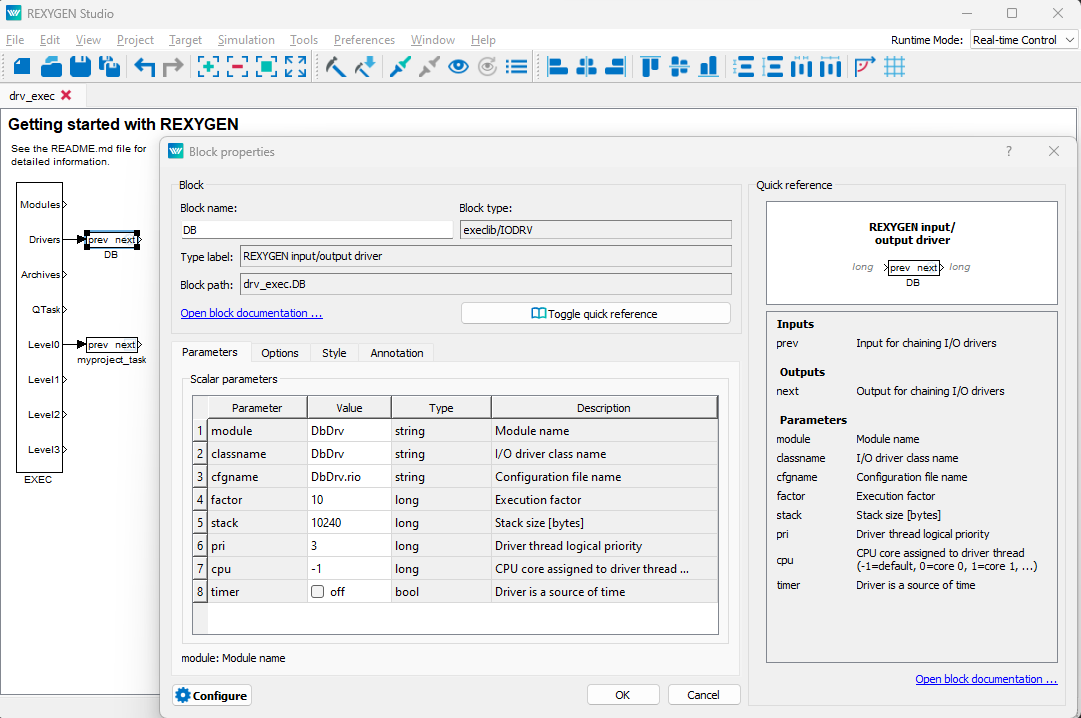
Task: Switch to the Annotation tab
Action: pos(397,352)
